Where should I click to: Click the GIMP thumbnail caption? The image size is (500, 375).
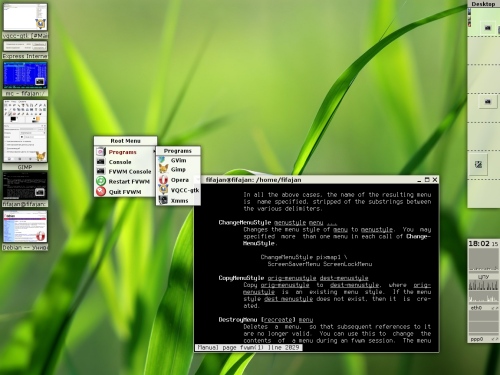[x=25, y=167]
